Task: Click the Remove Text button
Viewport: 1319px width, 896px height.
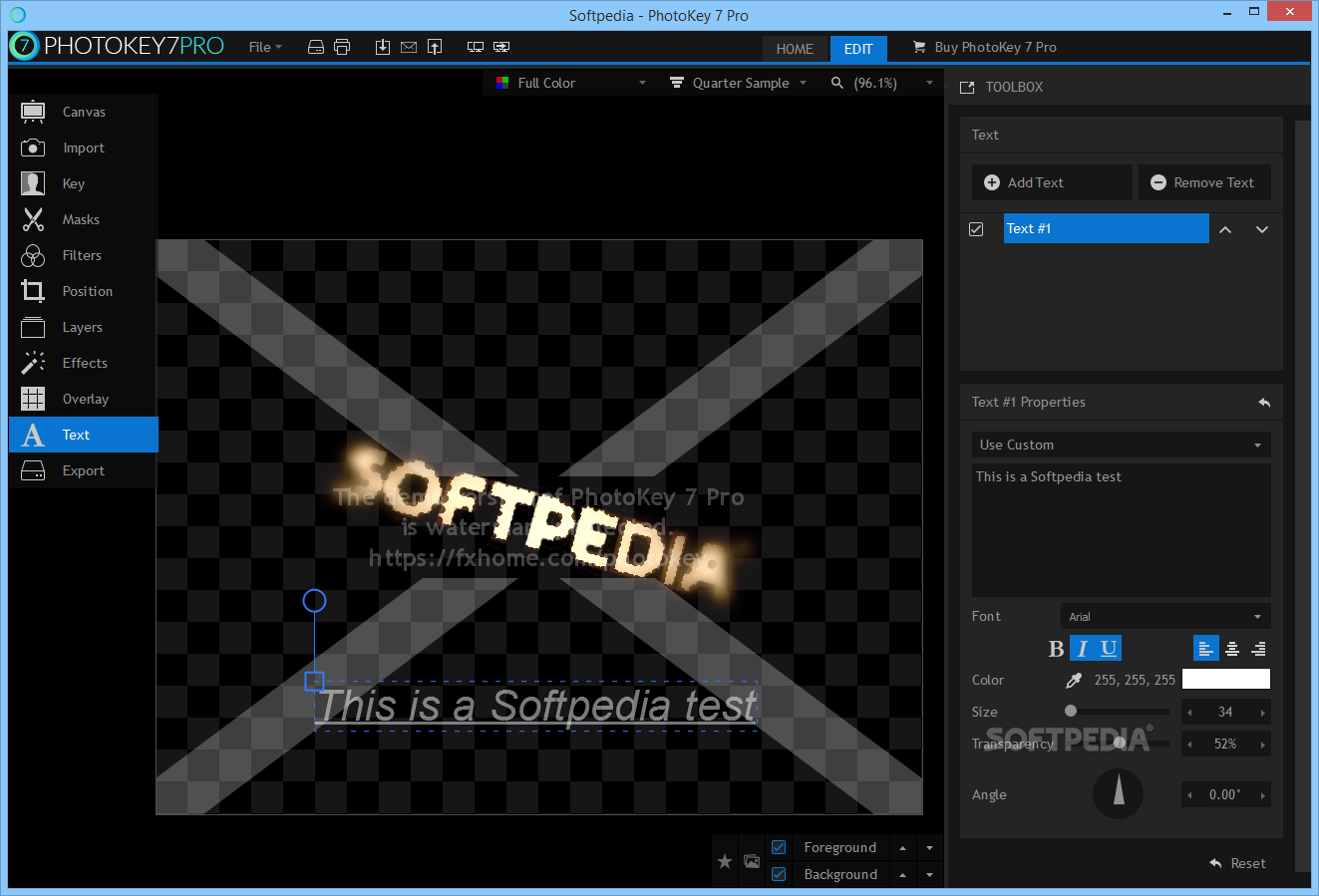Action: pos(1204,182)
